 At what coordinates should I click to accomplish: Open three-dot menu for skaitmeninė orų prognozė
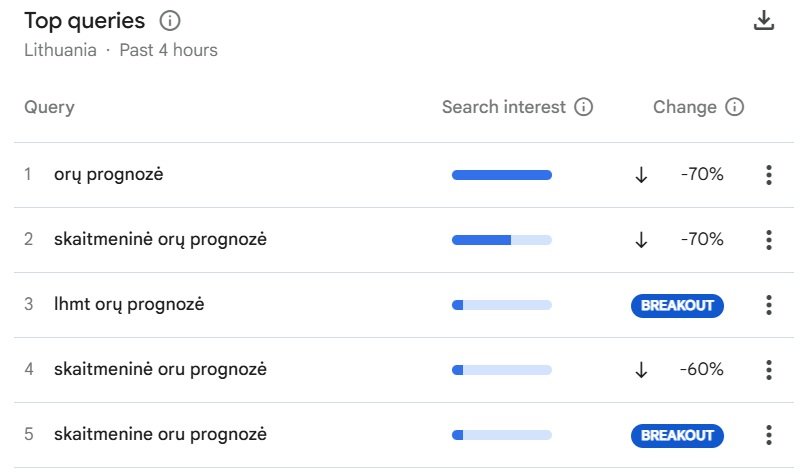769,240
